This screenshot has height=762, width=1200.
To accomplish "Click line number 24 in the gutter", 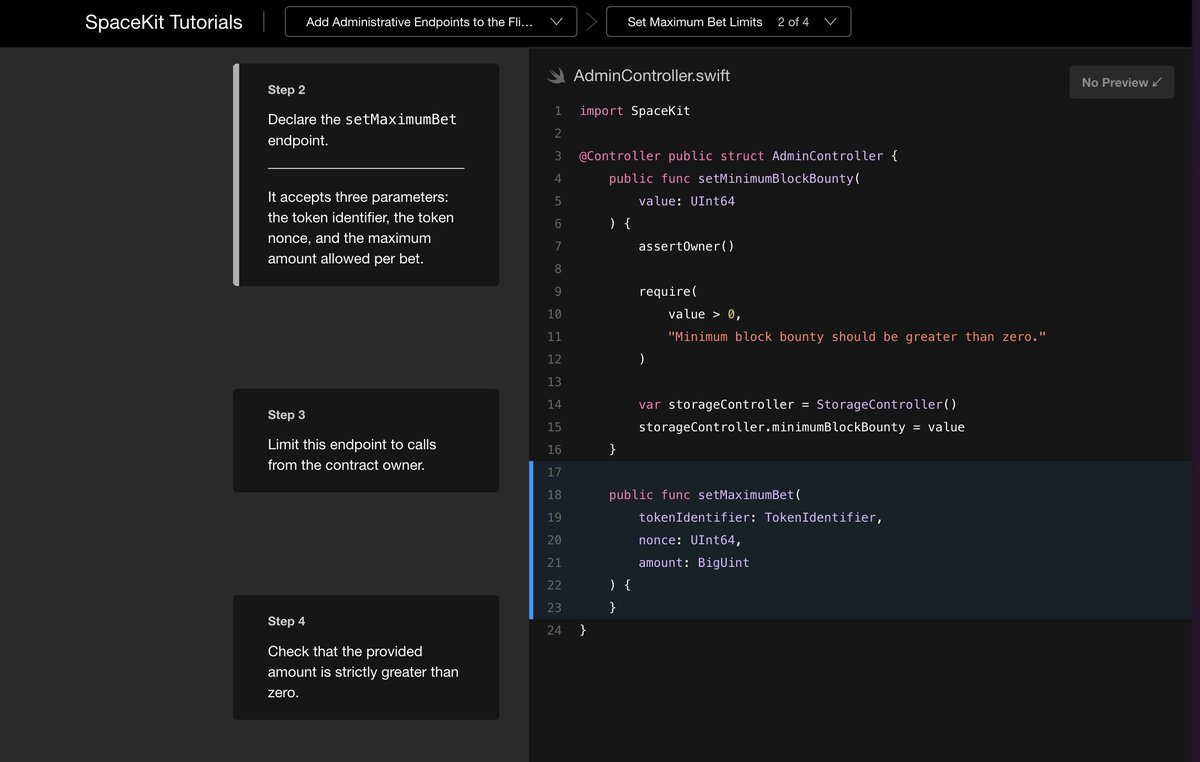I will (554, 630).
